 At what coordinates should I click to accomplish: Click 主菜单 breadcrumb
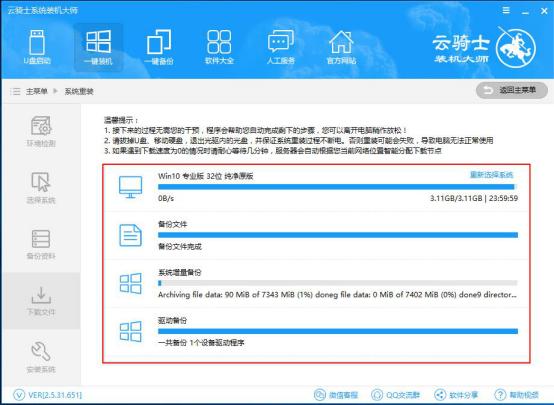click(36, 92)
